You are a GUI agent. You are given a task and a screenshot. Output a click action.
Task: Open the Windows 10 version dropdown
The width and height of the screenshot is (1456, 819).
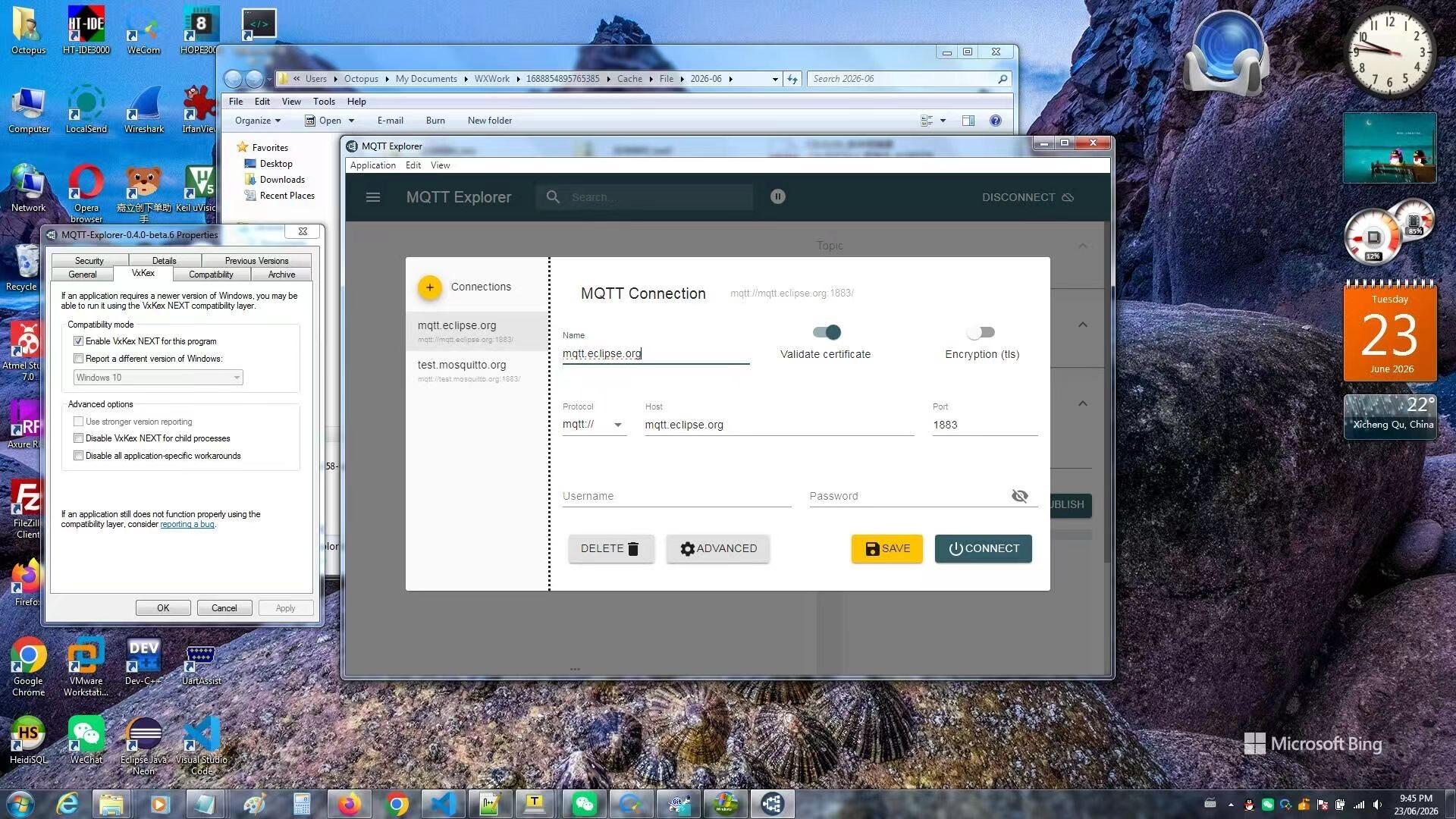point(158,378)
